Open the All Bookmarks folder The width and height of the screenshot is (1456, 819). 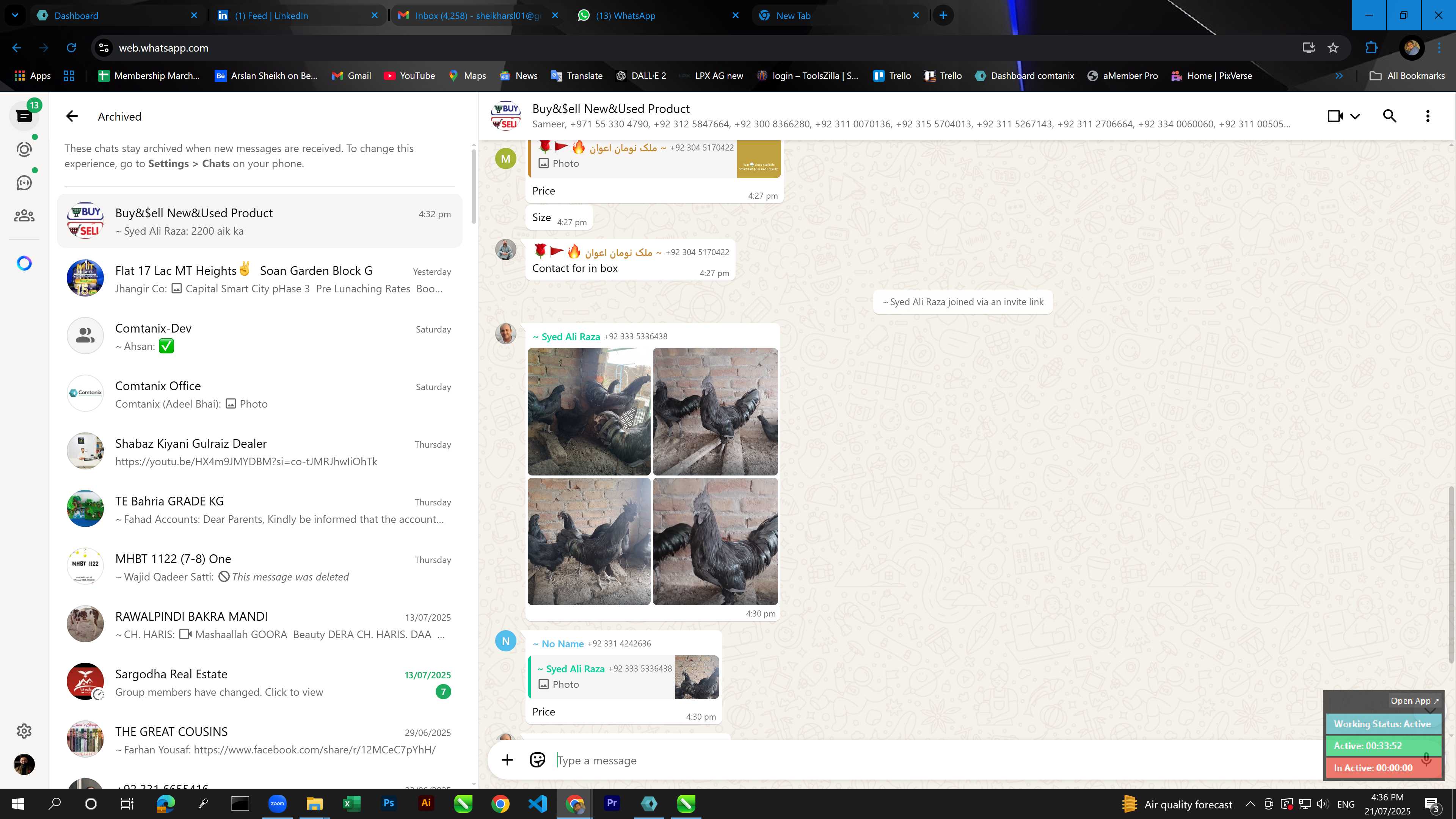pyautogui.click(x=1407, y=76)
